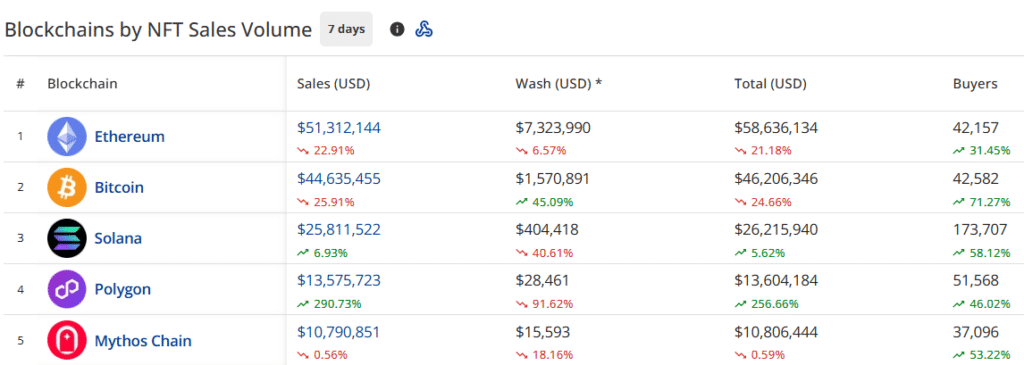Select Polygon wash value $28,461
Viewport: 1024px width, 365px height.
click(x=543, y=281)
